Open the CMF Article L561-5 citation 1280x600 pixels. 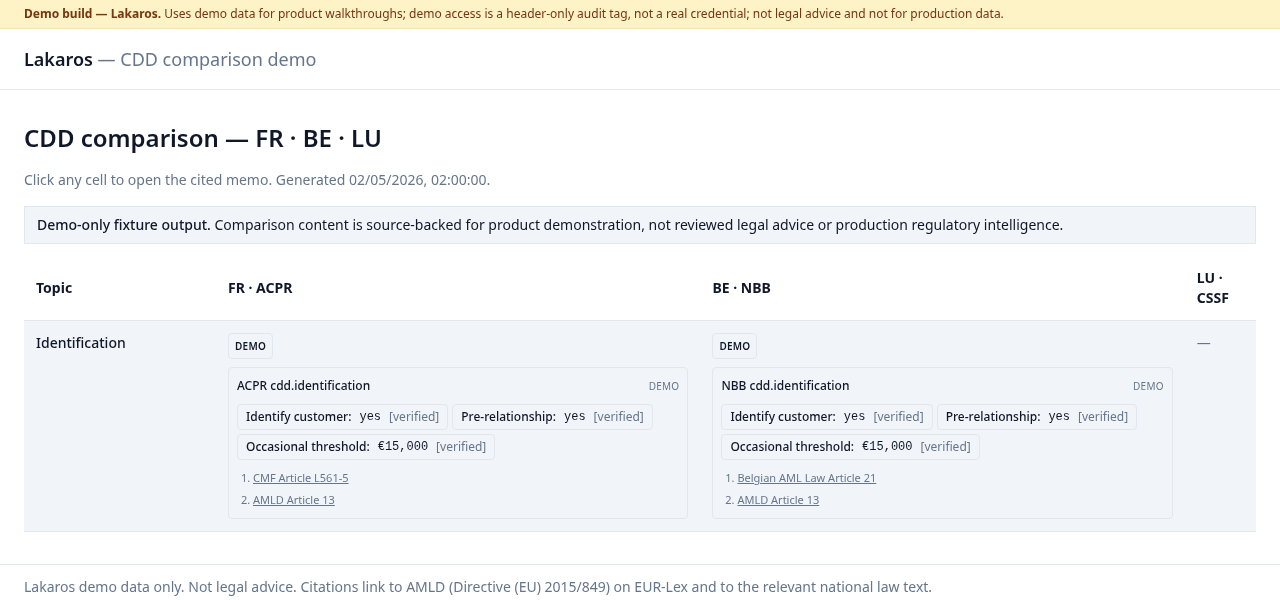coord(300,478)
